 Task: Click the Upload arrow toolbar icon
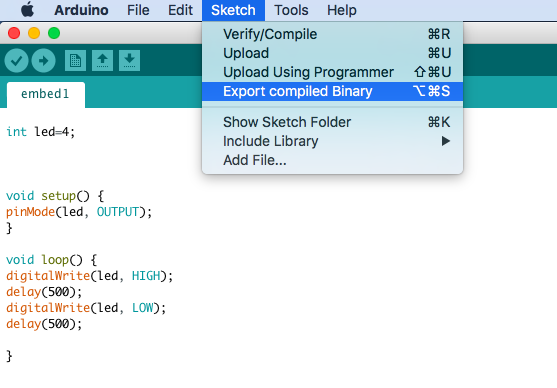pos(43,61)
